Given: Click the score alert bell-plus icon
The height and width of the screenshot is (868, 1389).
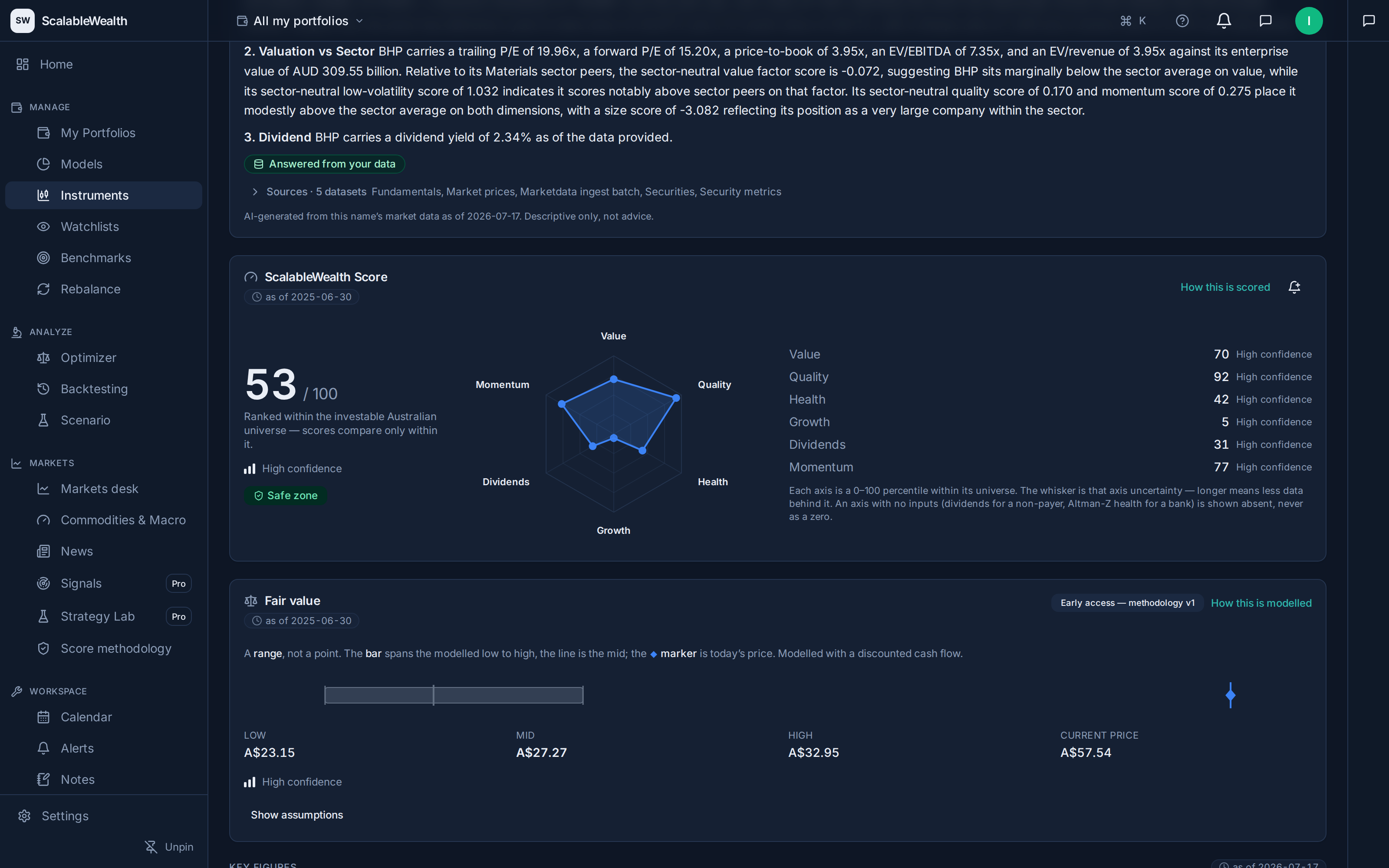Looking at the screenshot, I should [1294, 287].
